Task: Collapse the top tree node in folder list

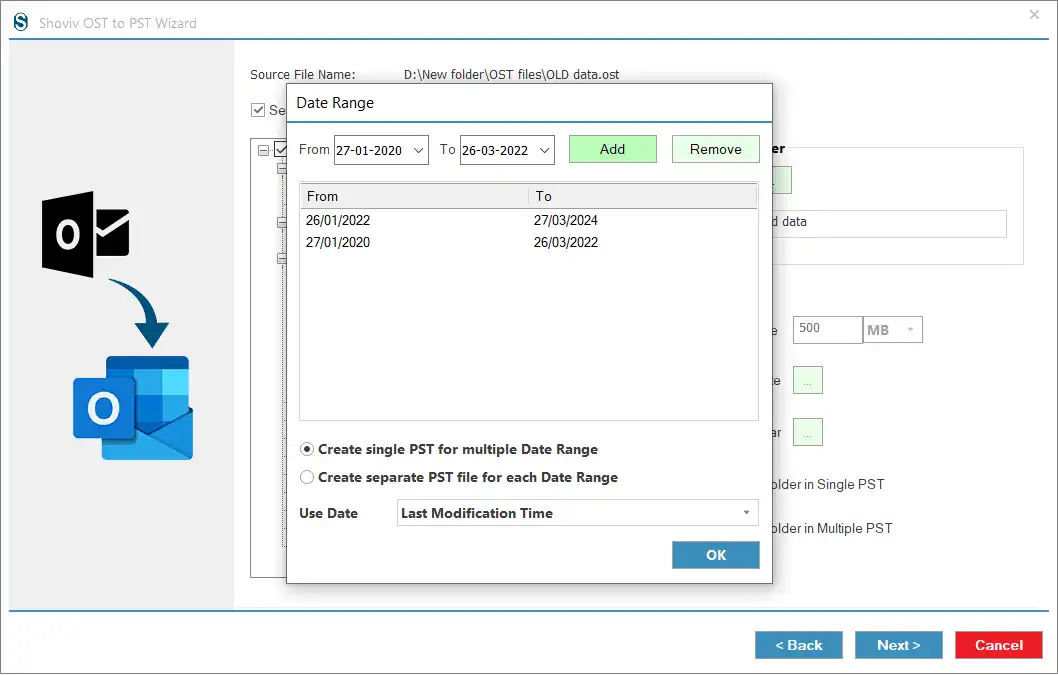Action: point(264,150)
